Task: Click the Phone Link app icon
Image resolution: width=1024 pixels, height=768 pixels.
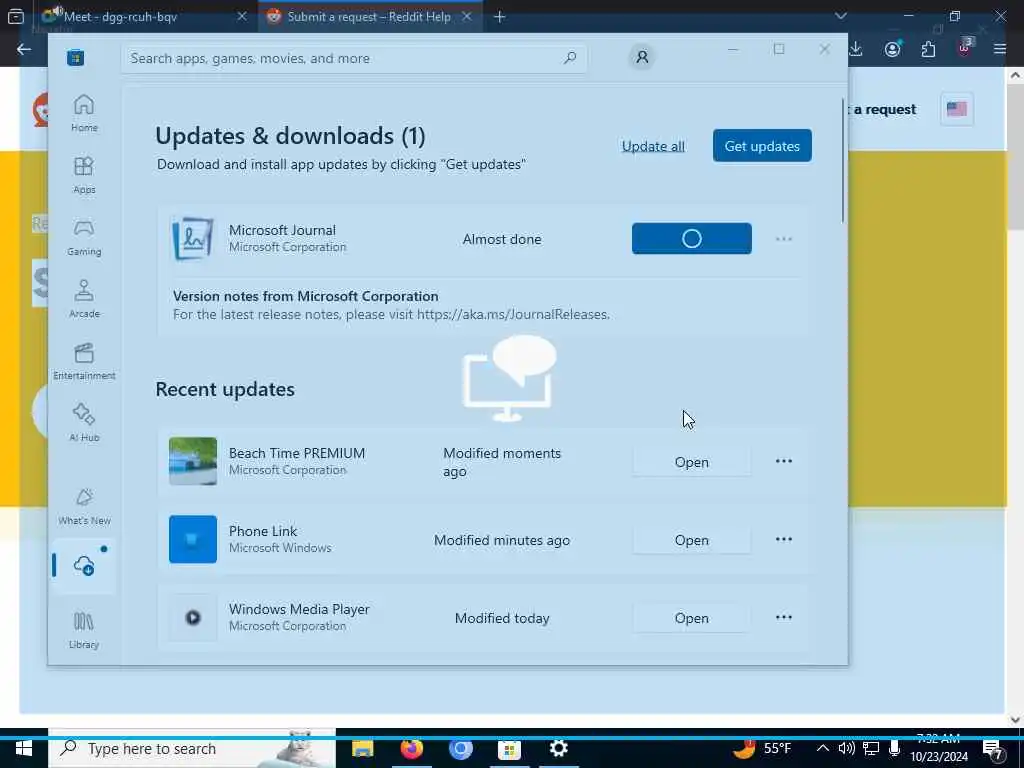Action: pos(193,539)
